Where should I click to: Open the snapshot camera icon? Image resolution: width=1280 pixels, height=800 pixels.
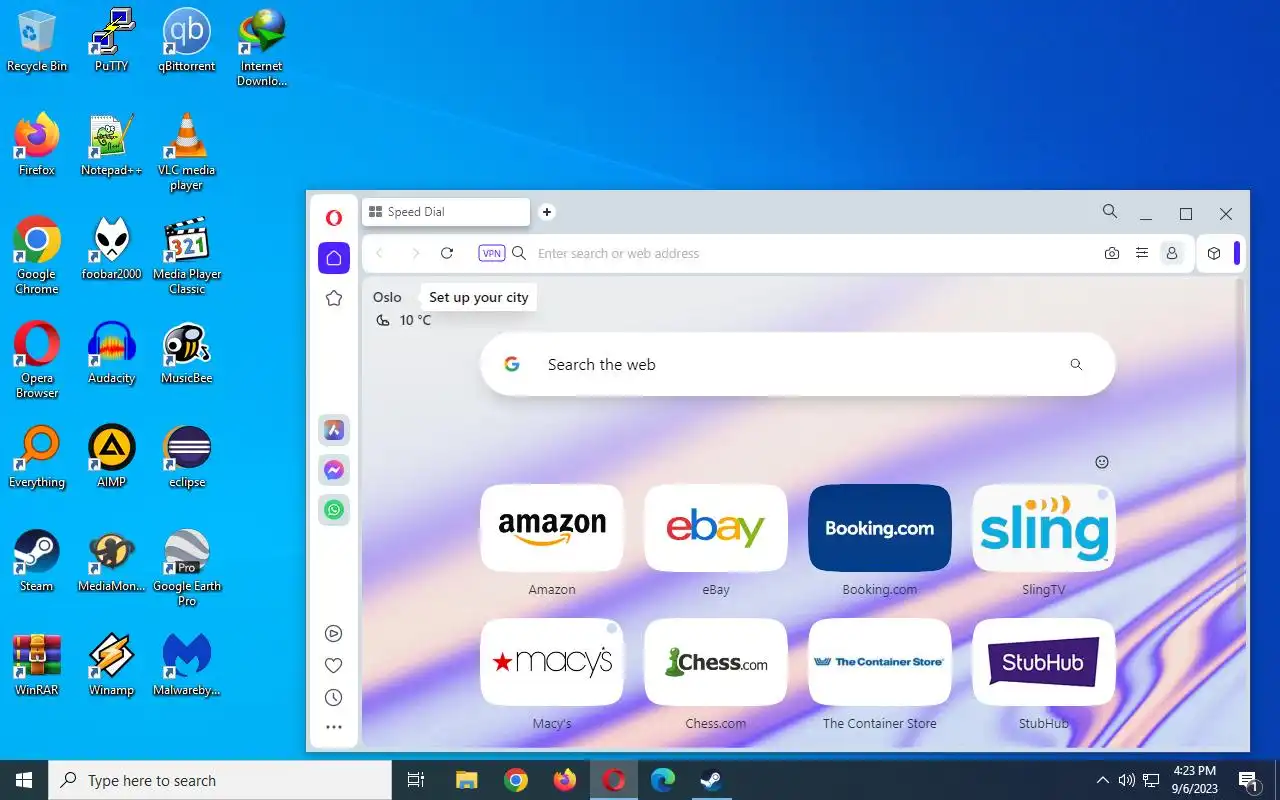[x=1112, y=254]
